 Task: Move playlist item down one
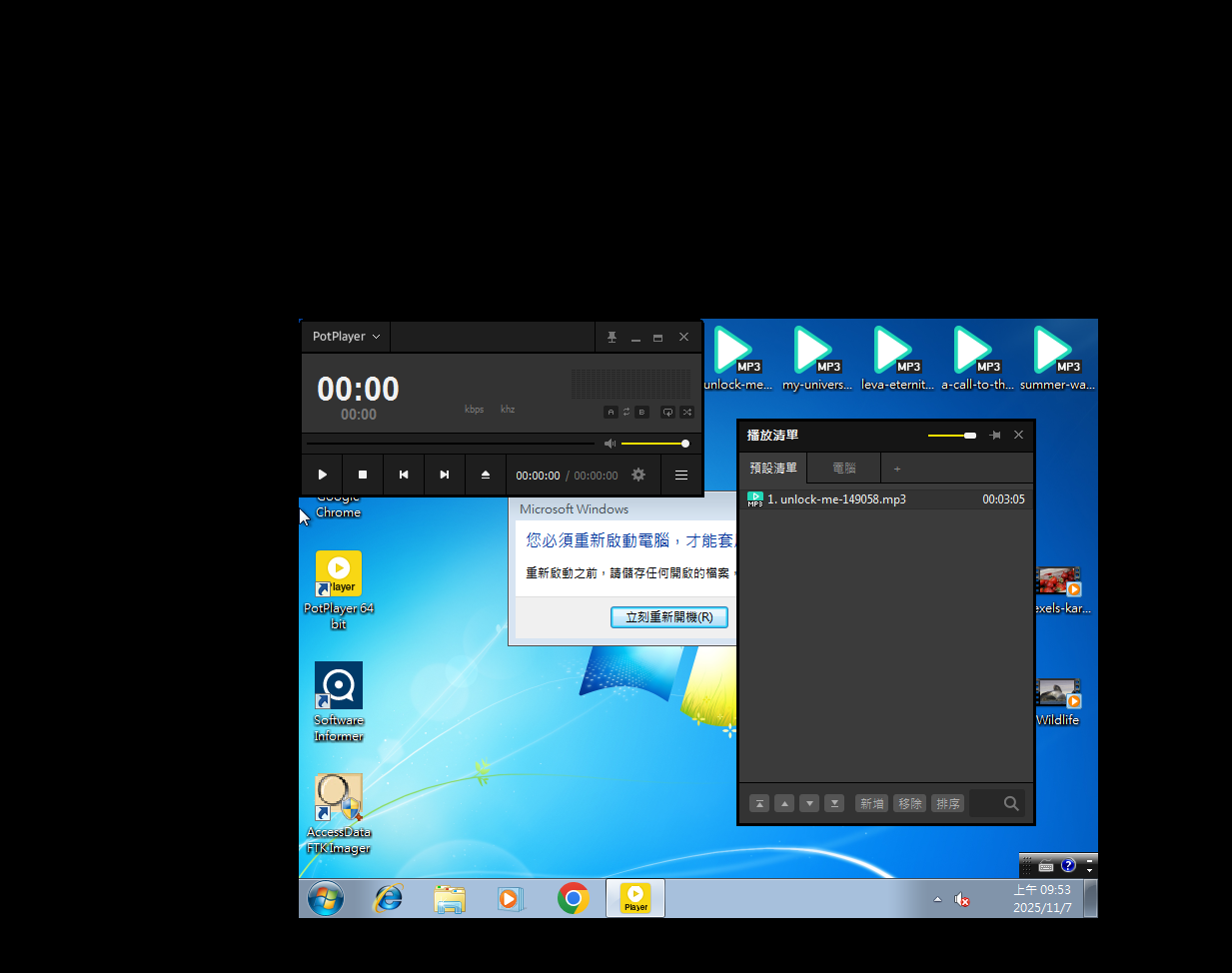click(809, 803)
